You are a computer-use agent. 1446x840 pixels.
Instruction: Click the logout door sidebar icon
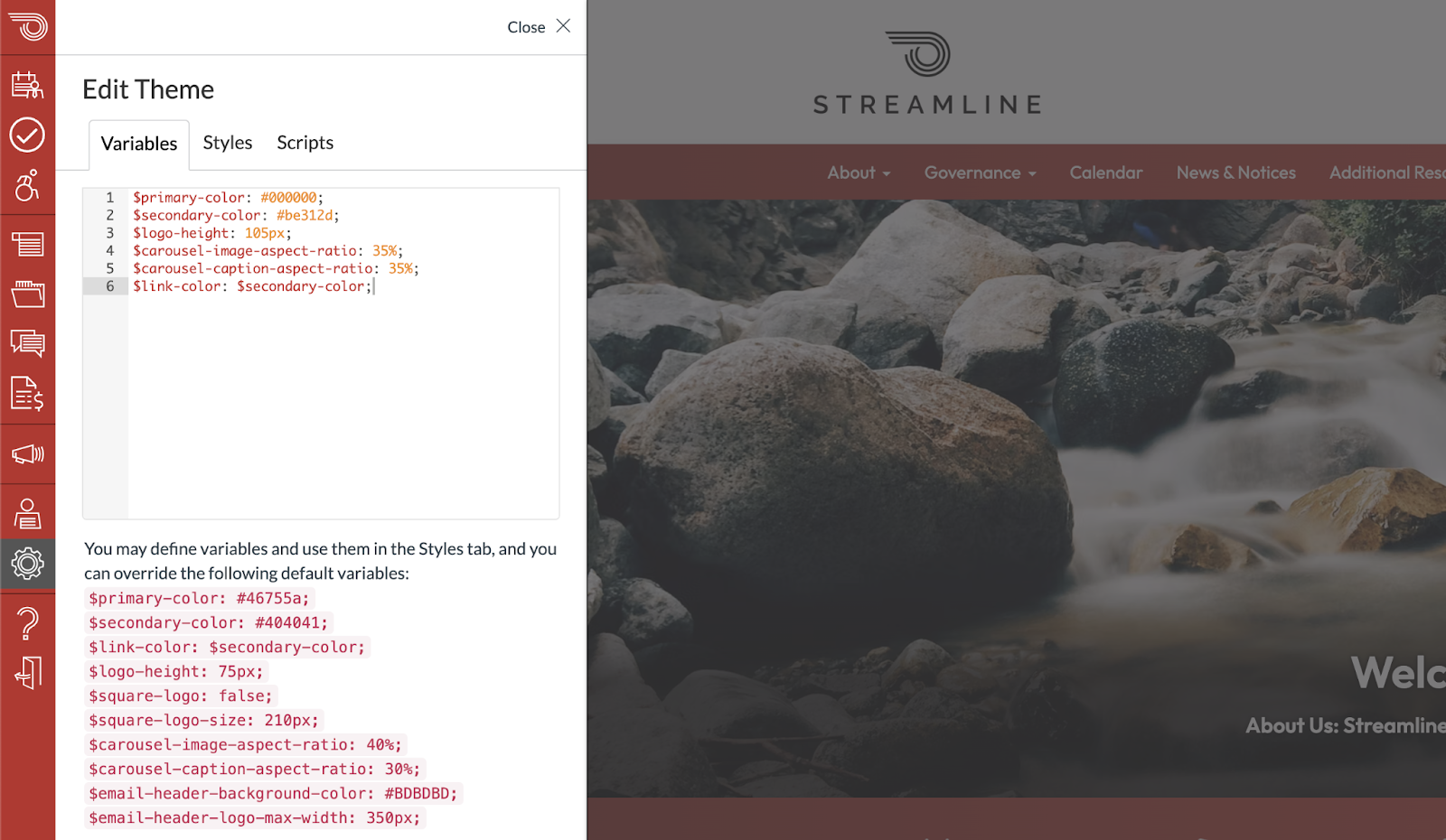point(27,673)
